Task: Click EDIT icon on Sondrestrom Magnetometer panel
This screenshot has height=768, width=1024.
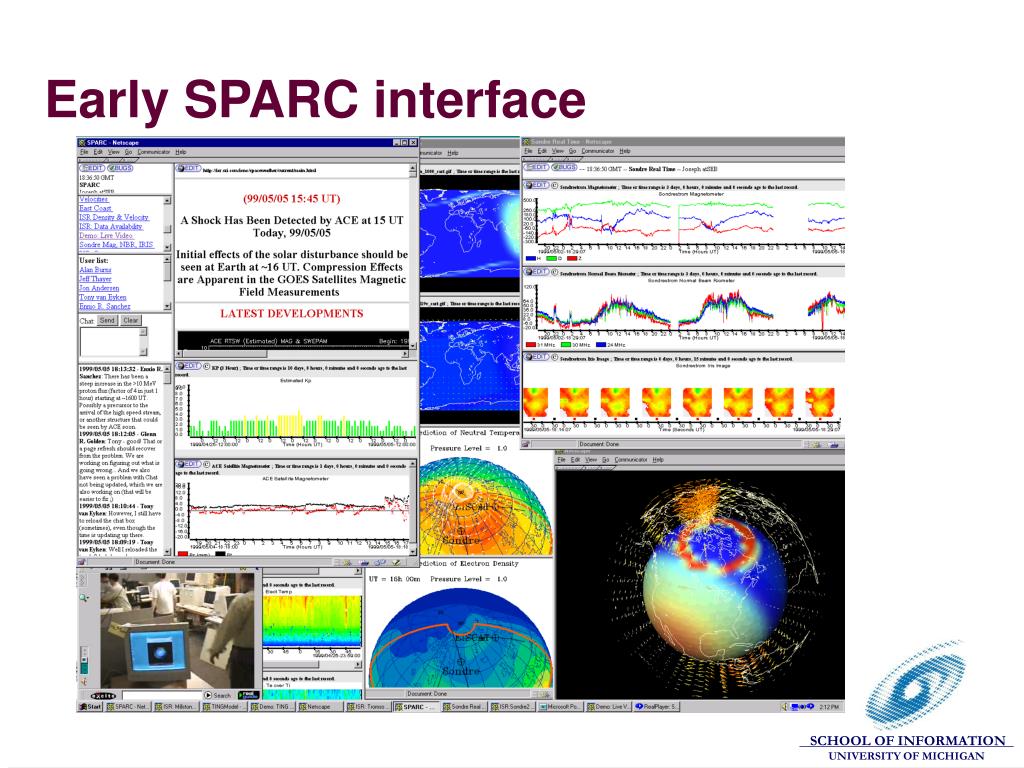Action: point(537,185)
